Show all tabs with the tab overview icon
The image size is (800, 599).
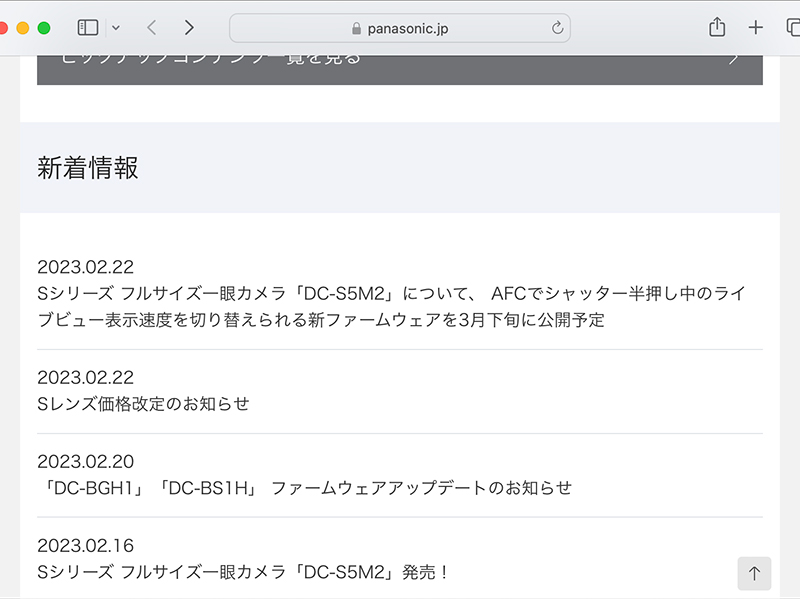click(792, 28)
